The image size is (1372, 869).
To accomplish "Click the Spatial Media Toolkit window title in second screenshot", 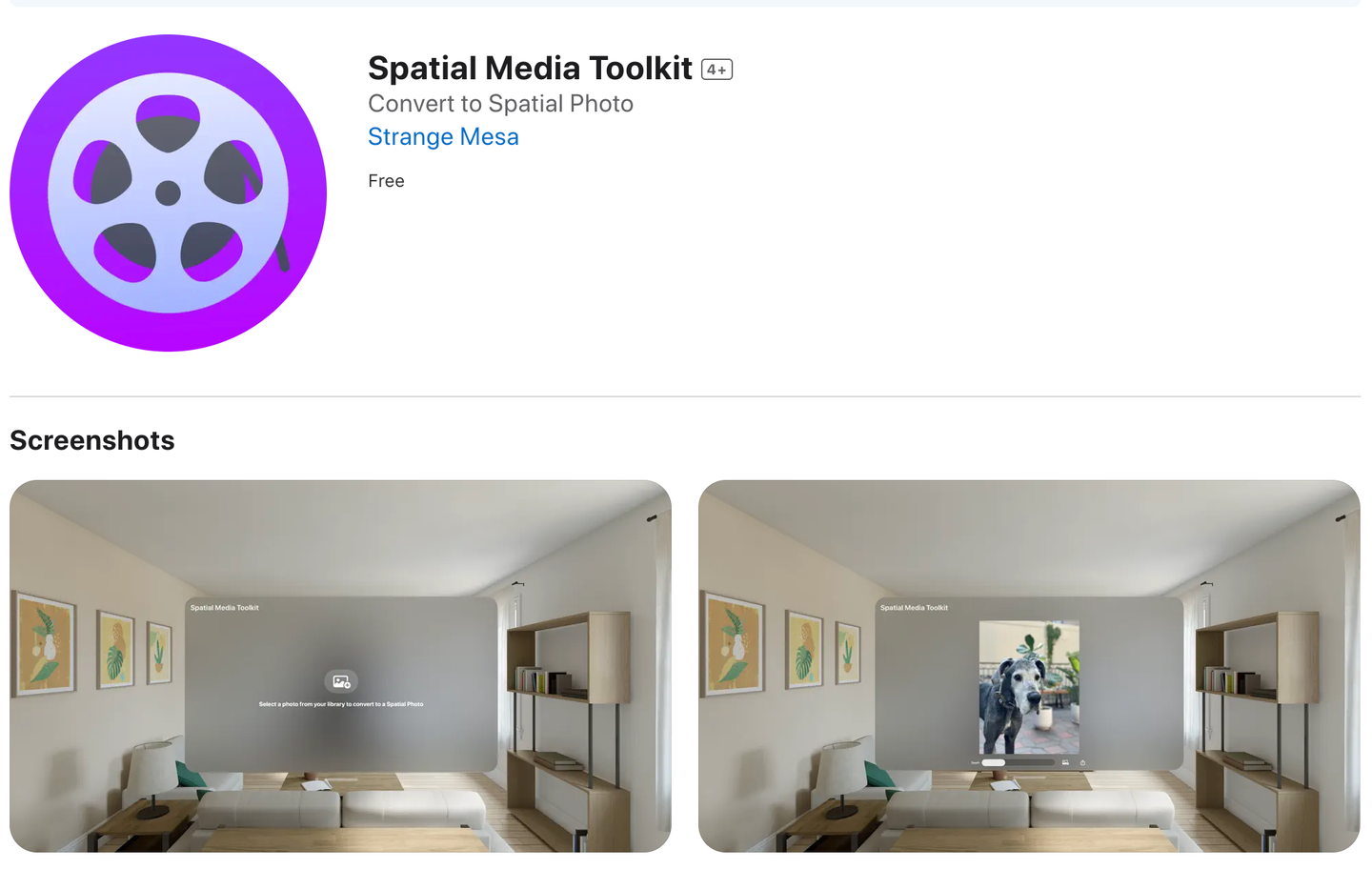I will (914, 607).
